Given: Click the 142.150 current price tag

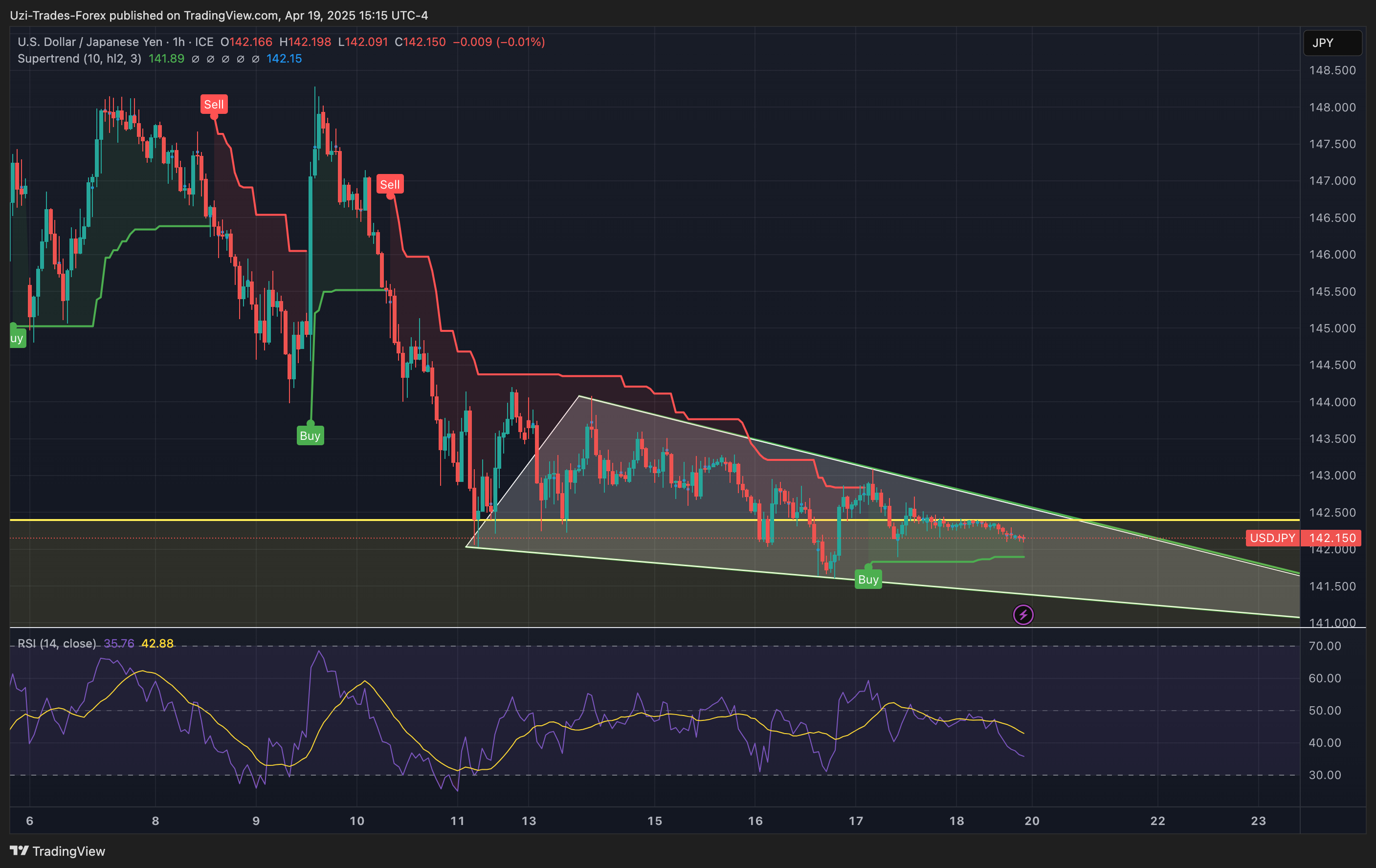Looking at the screenshot, I should click(1332, 538).
